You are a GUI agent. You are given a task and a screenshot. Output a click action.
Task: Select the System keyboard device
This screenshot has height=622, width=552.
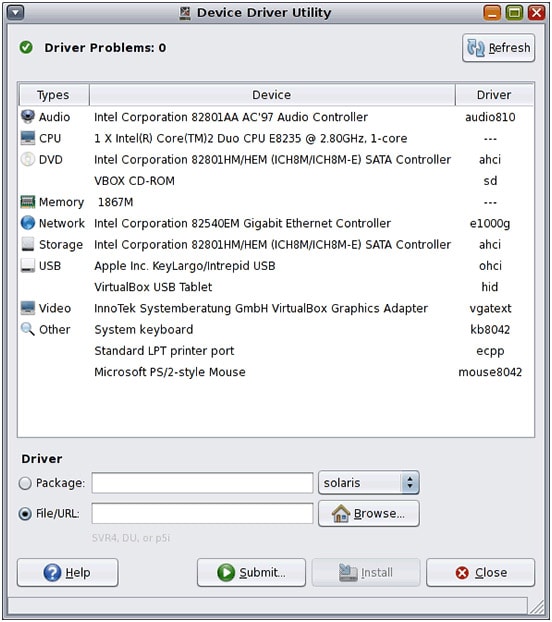[144, 330]
